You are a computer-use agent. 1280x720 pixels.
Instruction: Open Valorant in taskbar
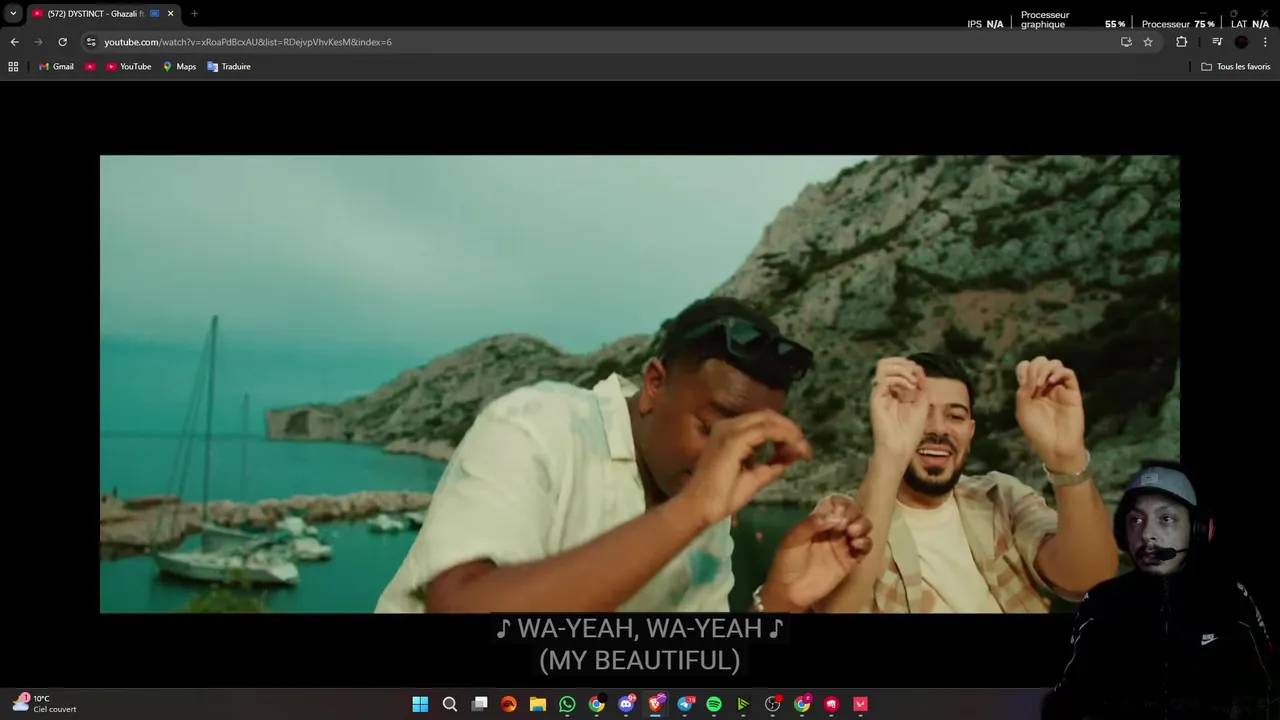coord(860,704)
